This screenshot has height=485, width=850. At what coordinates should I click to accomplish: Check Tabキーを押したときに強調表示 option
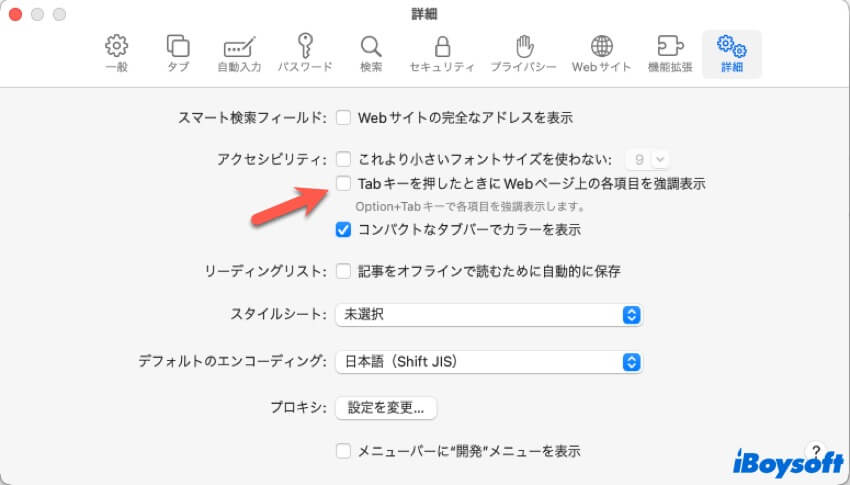pyautogui.click(x=343, y=183)
